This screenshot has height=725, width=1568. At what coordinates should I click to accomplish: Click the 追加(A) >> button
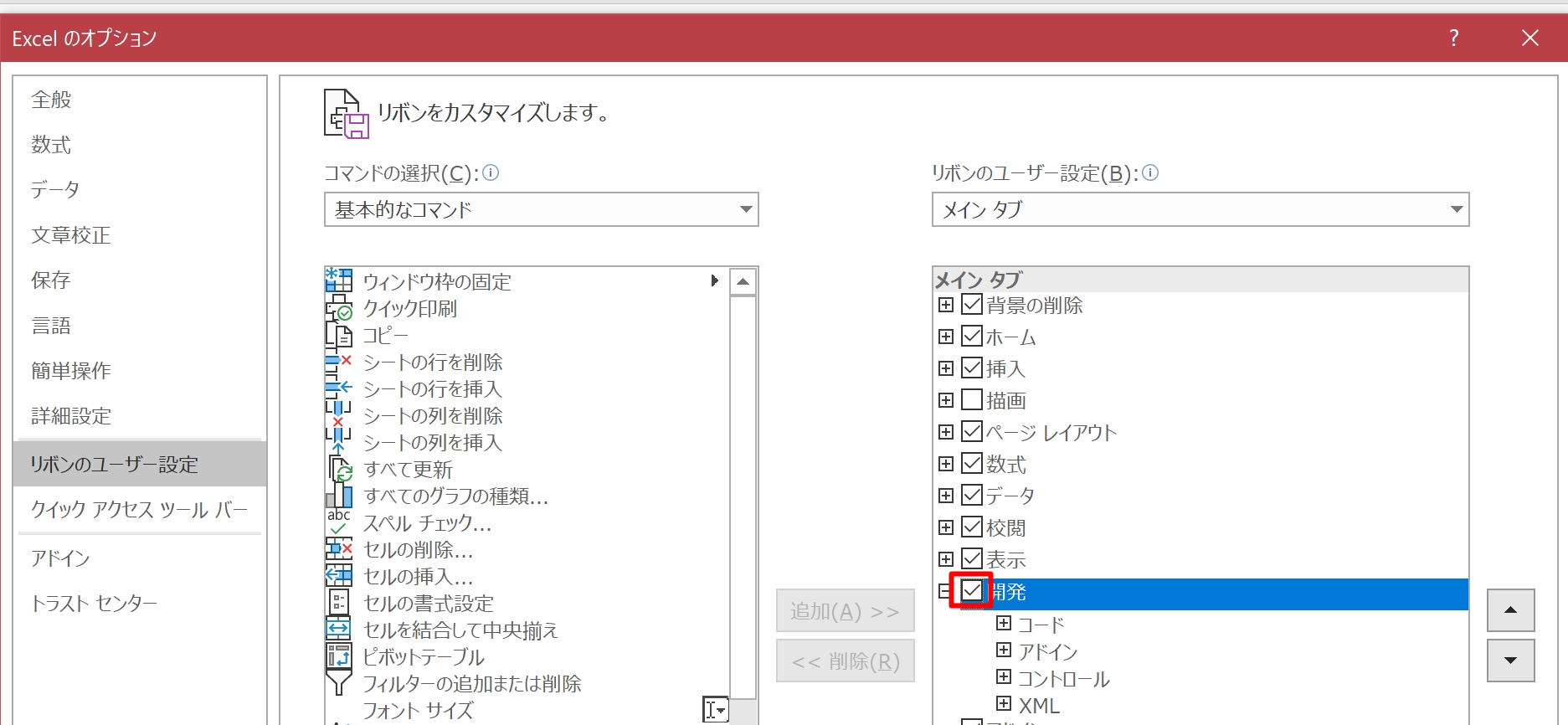tap(845, 611)
